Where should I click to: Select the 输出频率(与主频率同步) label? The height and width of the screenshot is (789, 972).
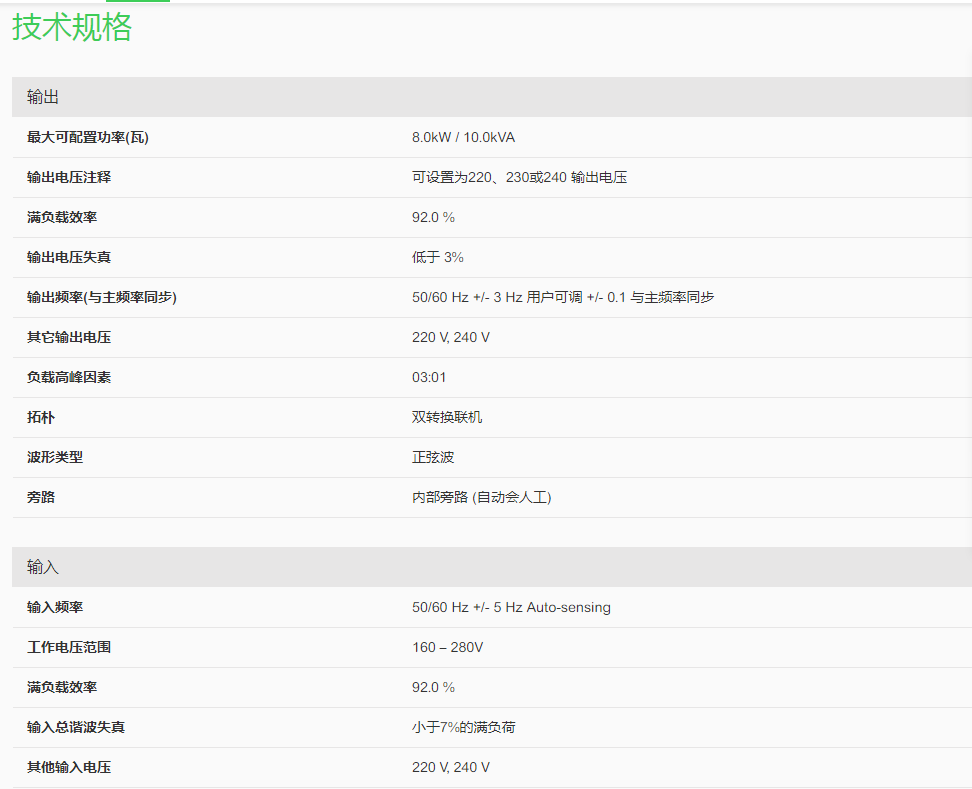[101, 297]
